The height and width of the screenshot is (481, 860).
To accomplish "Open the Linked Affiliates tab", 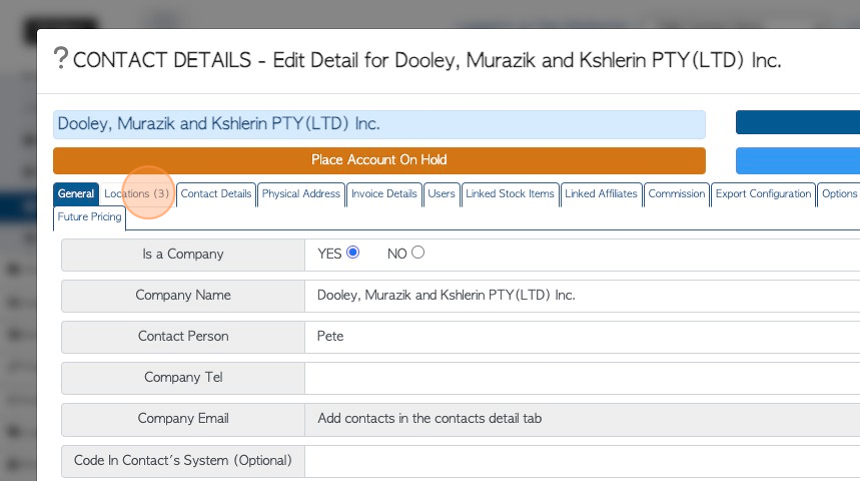I will click(601, 194).
